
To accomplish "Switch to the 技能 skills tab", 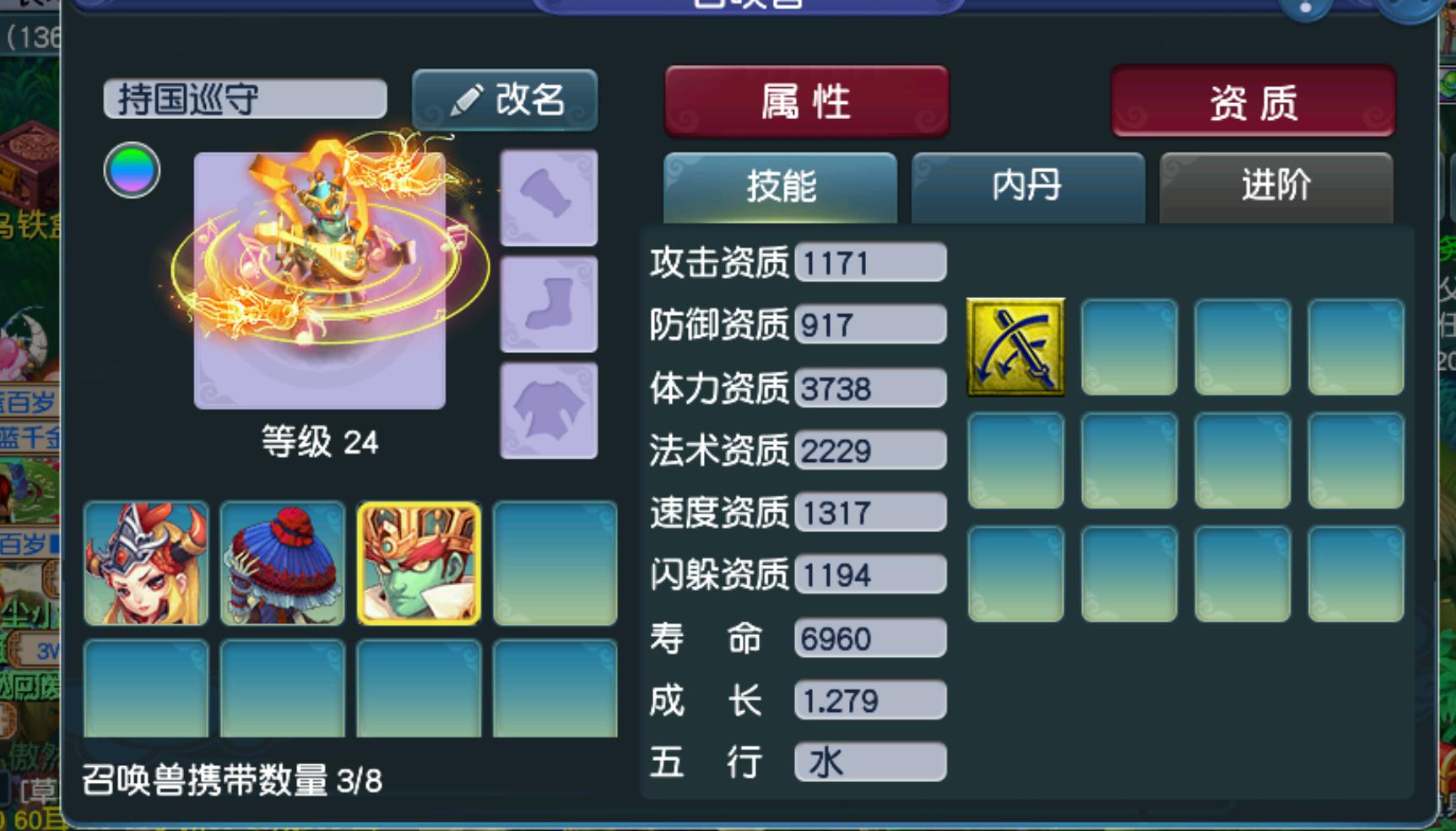I will point(781,187).
